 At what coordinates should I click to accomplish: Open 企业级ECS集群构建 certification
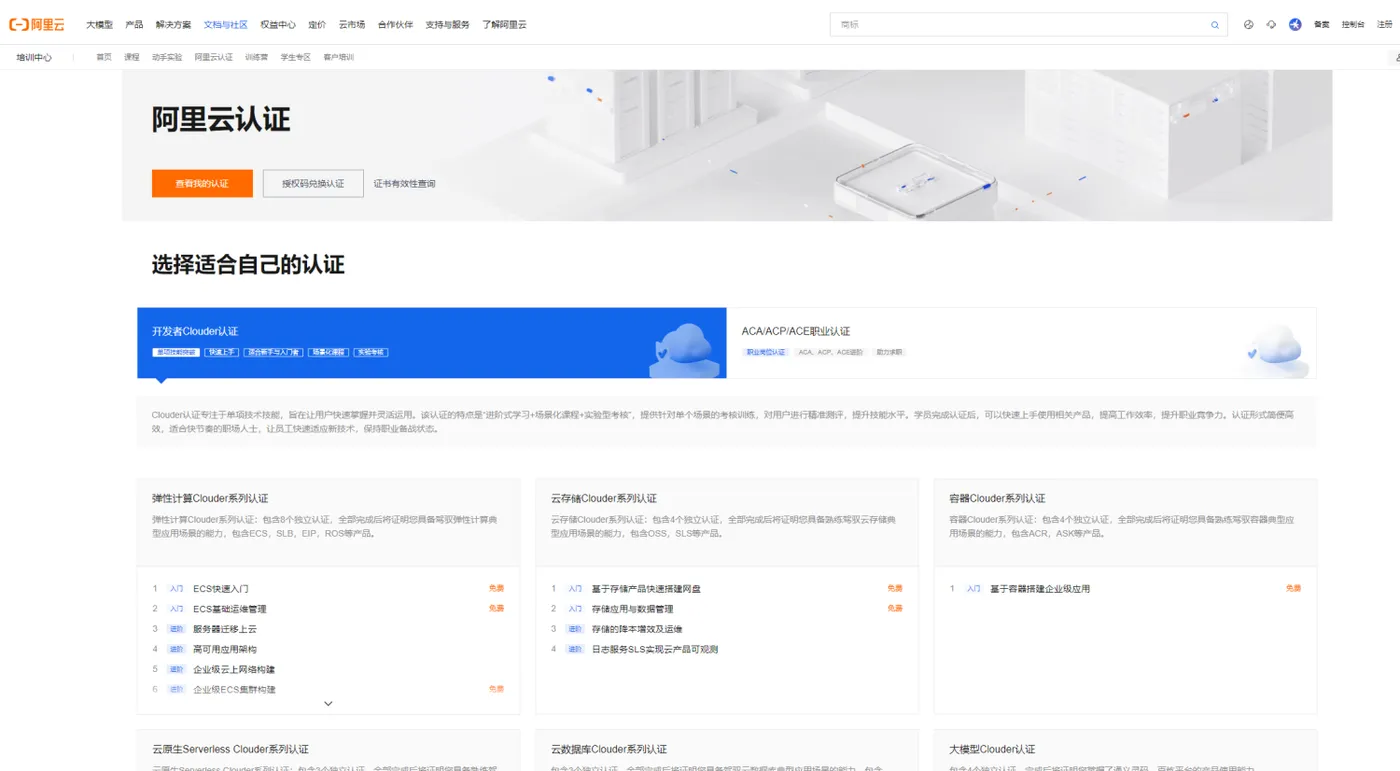pos(234,689)
